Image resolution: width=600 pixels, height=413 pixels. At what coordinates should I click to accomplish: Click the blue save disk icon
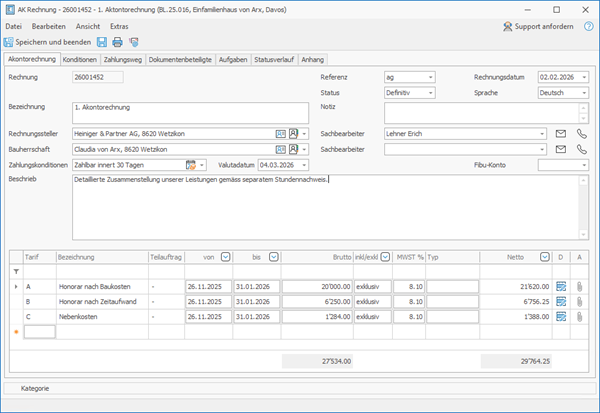click(102, 42)
